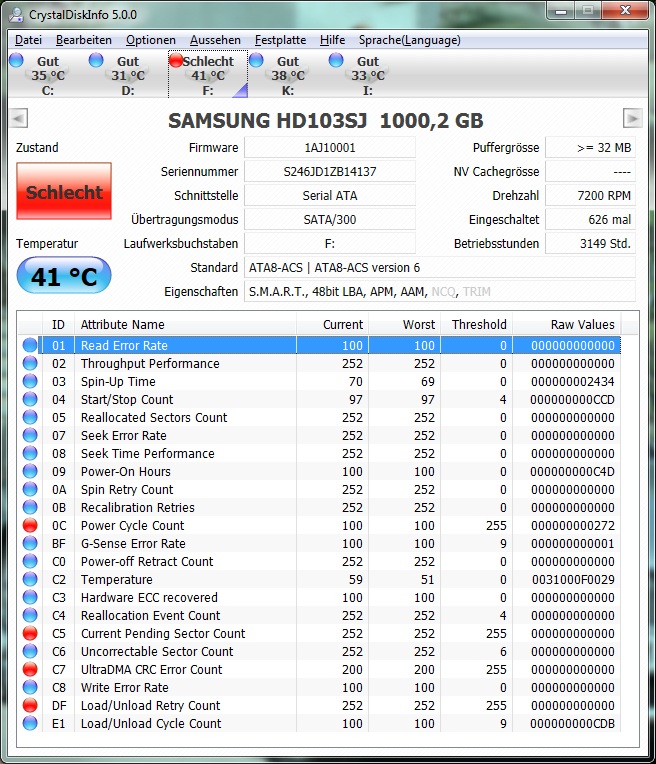Open the Optionen menu
This screenshot has width=656, height=764.
click(151, 40)
